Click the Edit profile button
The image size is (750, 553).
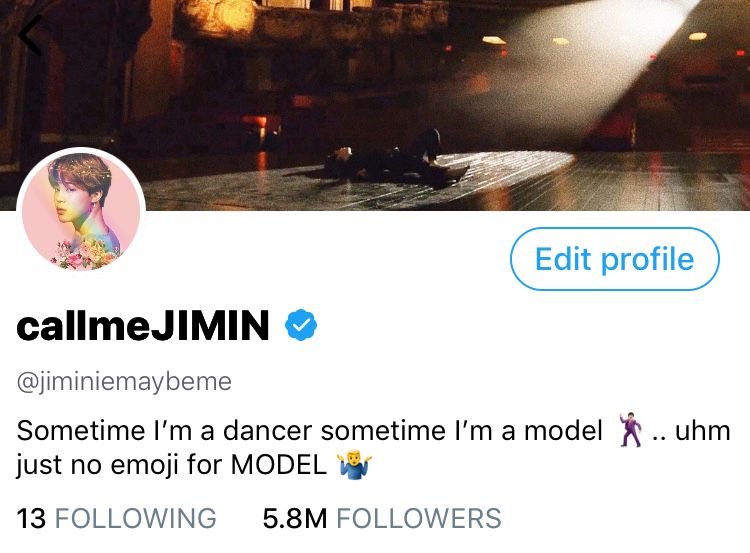[615, 259]
